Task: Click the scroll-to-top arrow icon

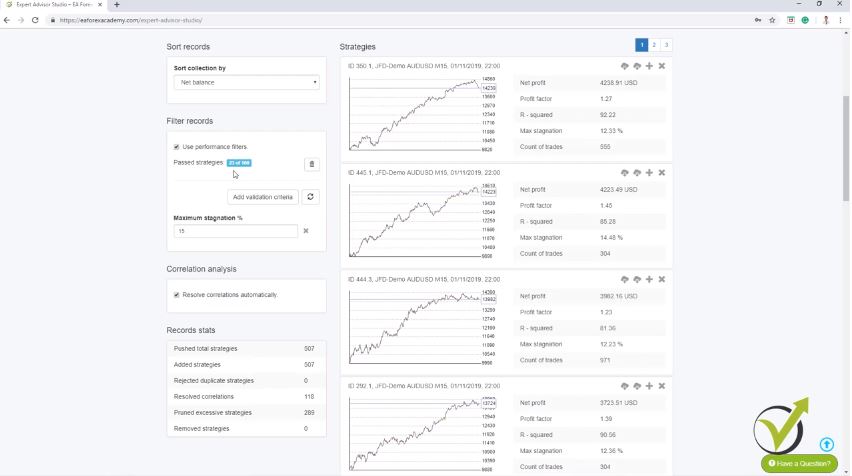Action: (827, 444)
